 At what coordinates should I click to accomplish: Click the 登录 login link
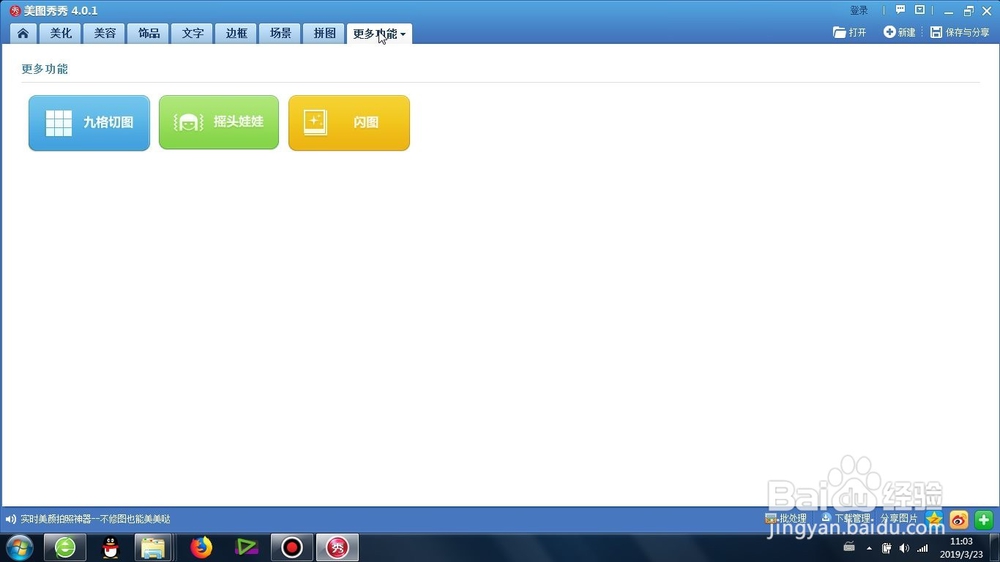tap(859, 11)
